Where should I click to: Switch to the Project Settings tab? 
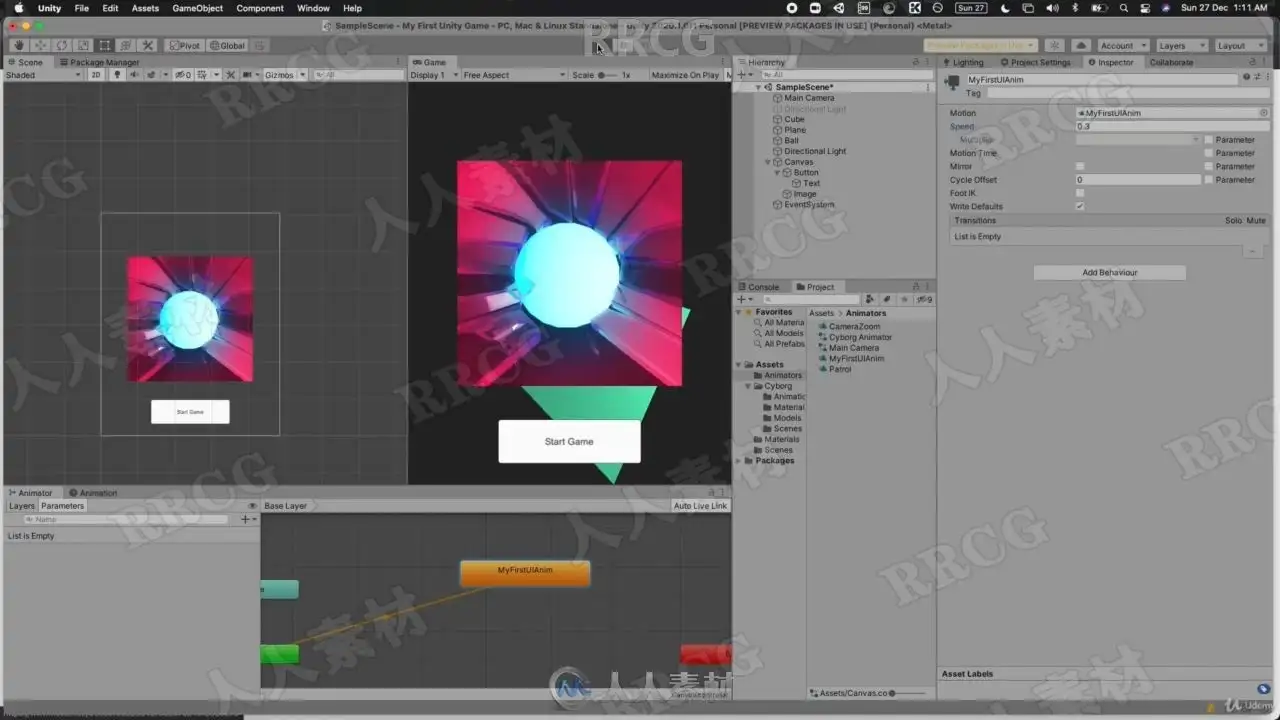pyautogui.click(x=1035, y=62)
